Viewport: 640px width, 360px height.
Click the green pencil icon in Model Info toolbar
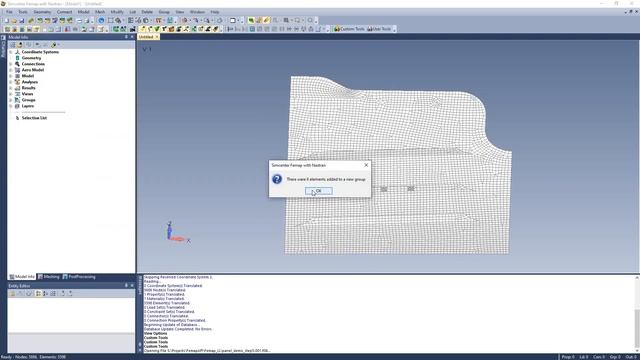pos(53,44)
